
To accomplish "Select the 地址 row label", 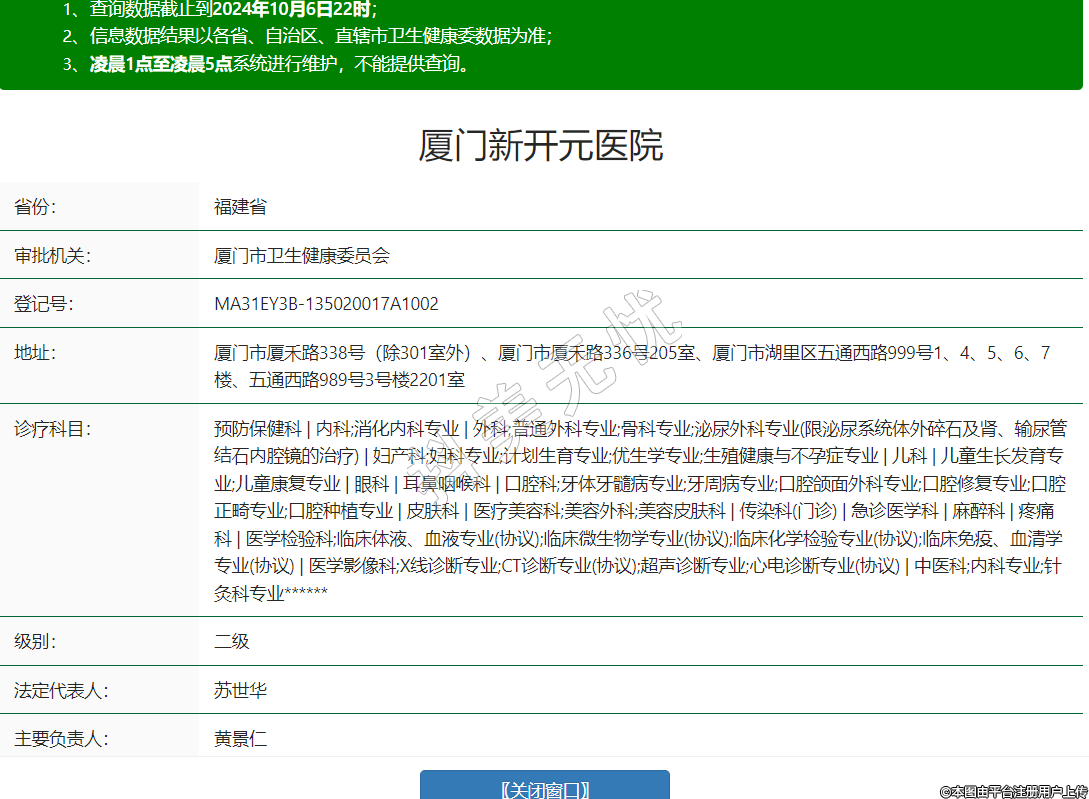I will 35,353.
